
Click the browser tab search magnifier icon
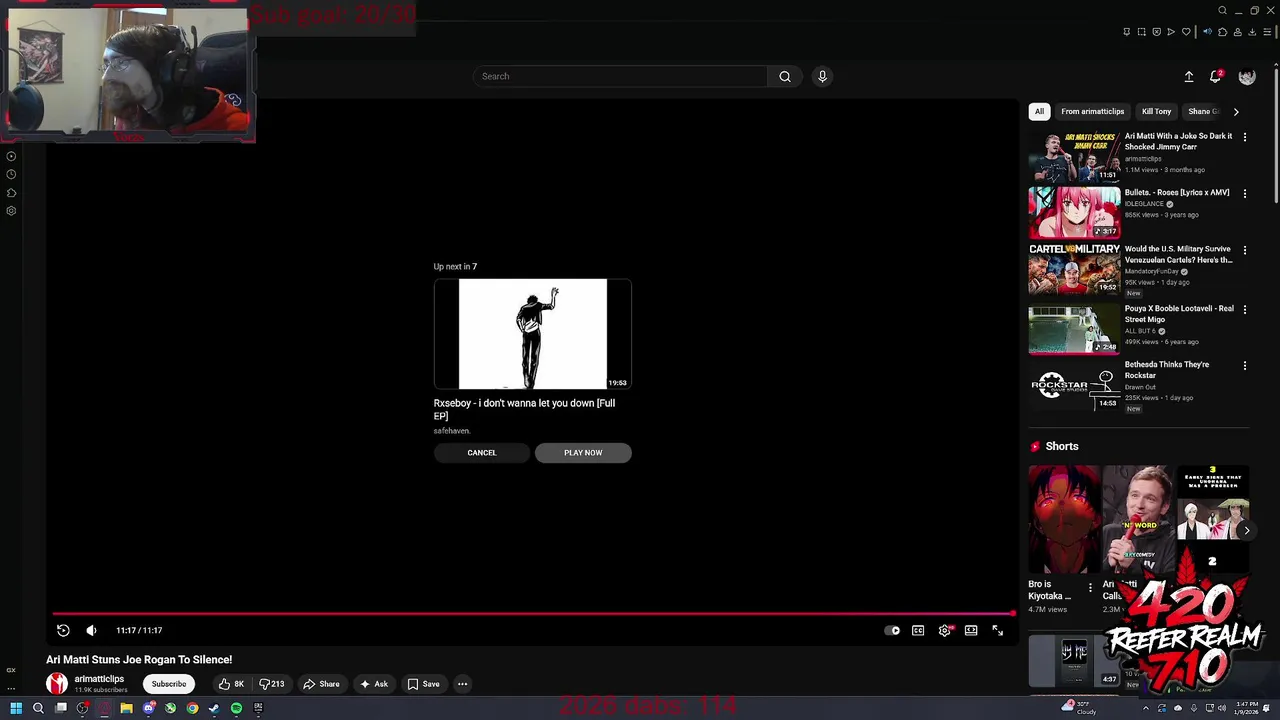click(x=1222, y=10)
